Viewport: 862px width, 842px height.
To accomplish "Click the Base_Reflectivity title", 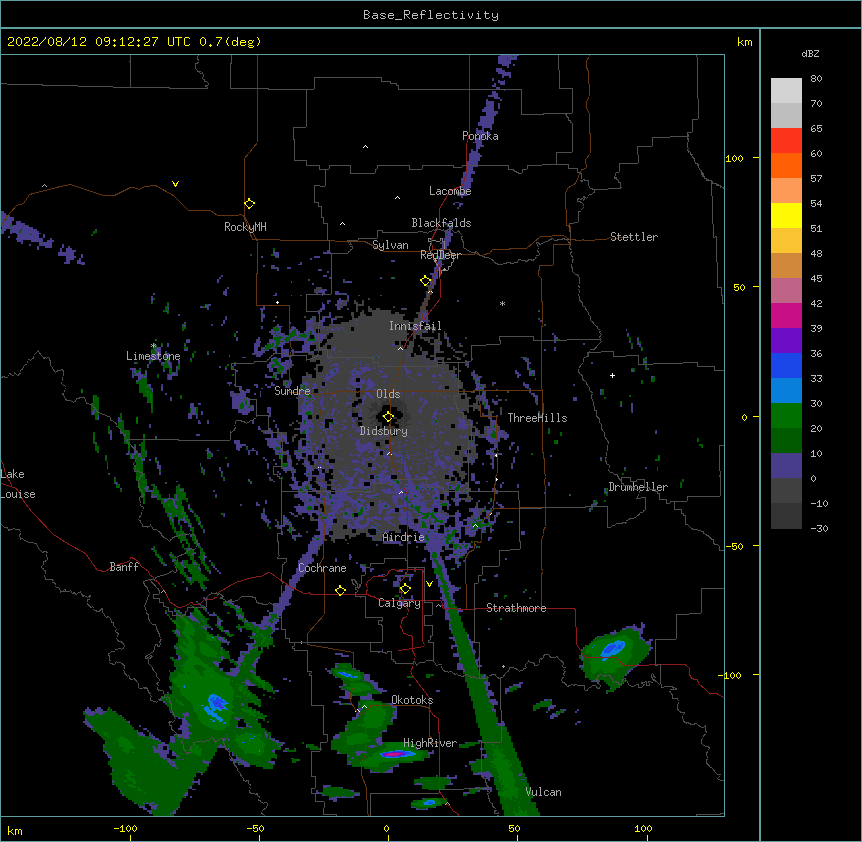I will (x=431, y=15).
